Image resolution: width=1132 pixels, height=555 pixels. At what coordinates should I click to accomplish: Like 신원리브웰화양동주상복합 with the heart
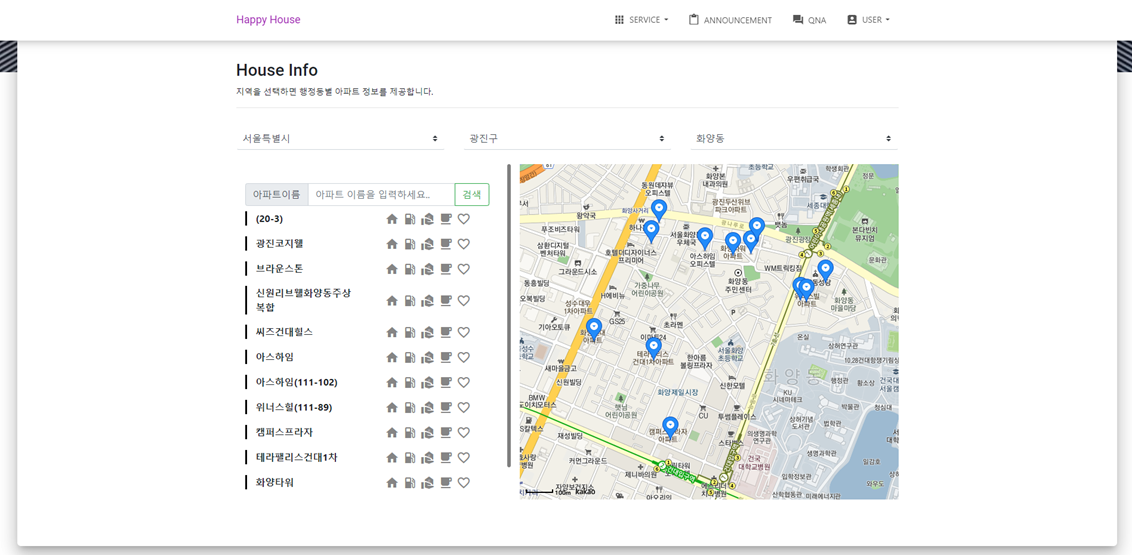point(463,300)
